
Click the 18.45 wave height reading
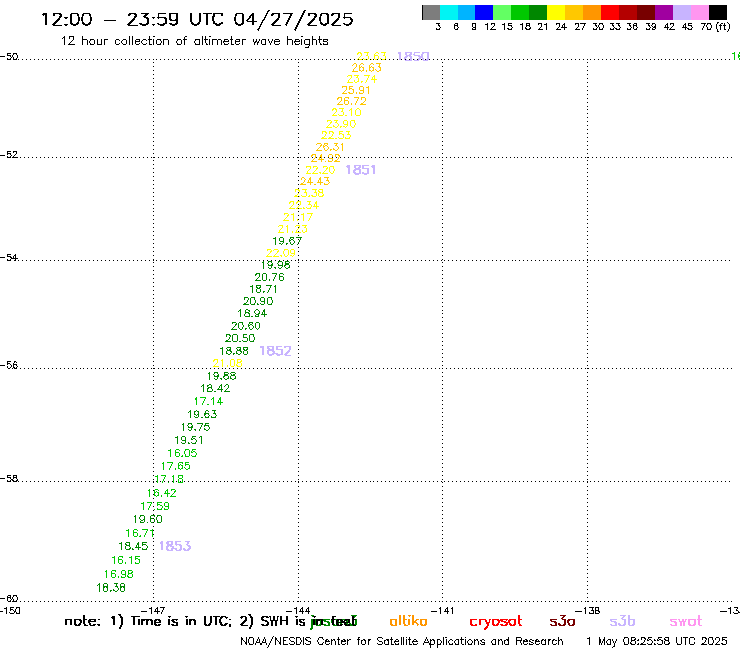click(133, 546)
